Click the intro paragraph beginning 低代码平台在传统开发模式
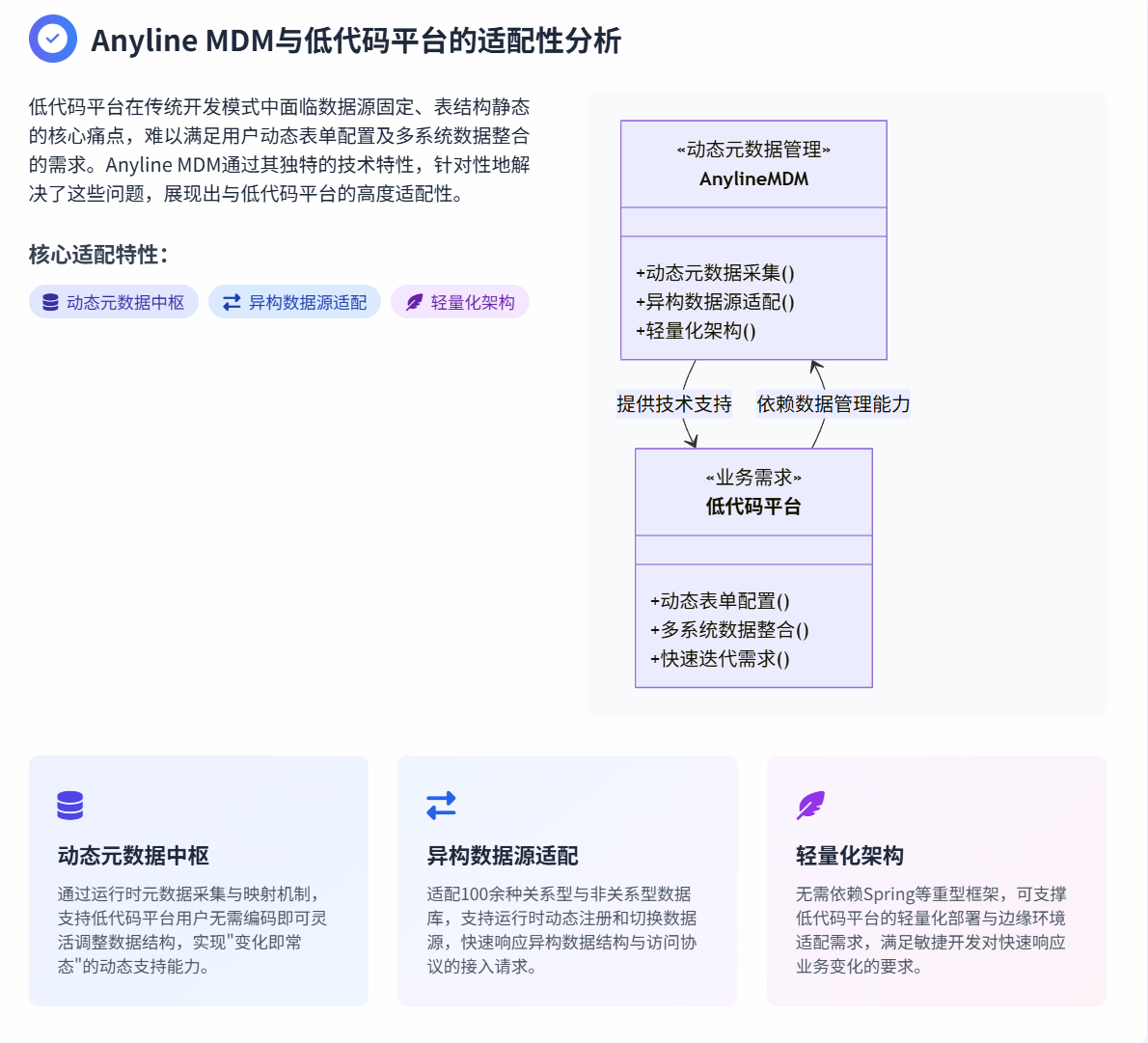The image size is (1148, 1043). click(x=279, y=151)
